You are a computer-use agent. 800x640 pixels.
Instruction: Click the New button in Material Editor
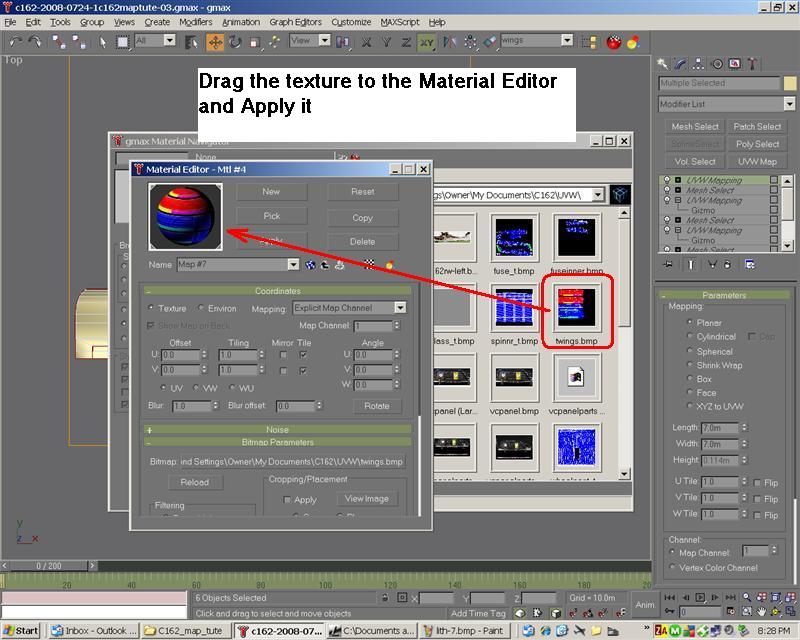(271, 192)
